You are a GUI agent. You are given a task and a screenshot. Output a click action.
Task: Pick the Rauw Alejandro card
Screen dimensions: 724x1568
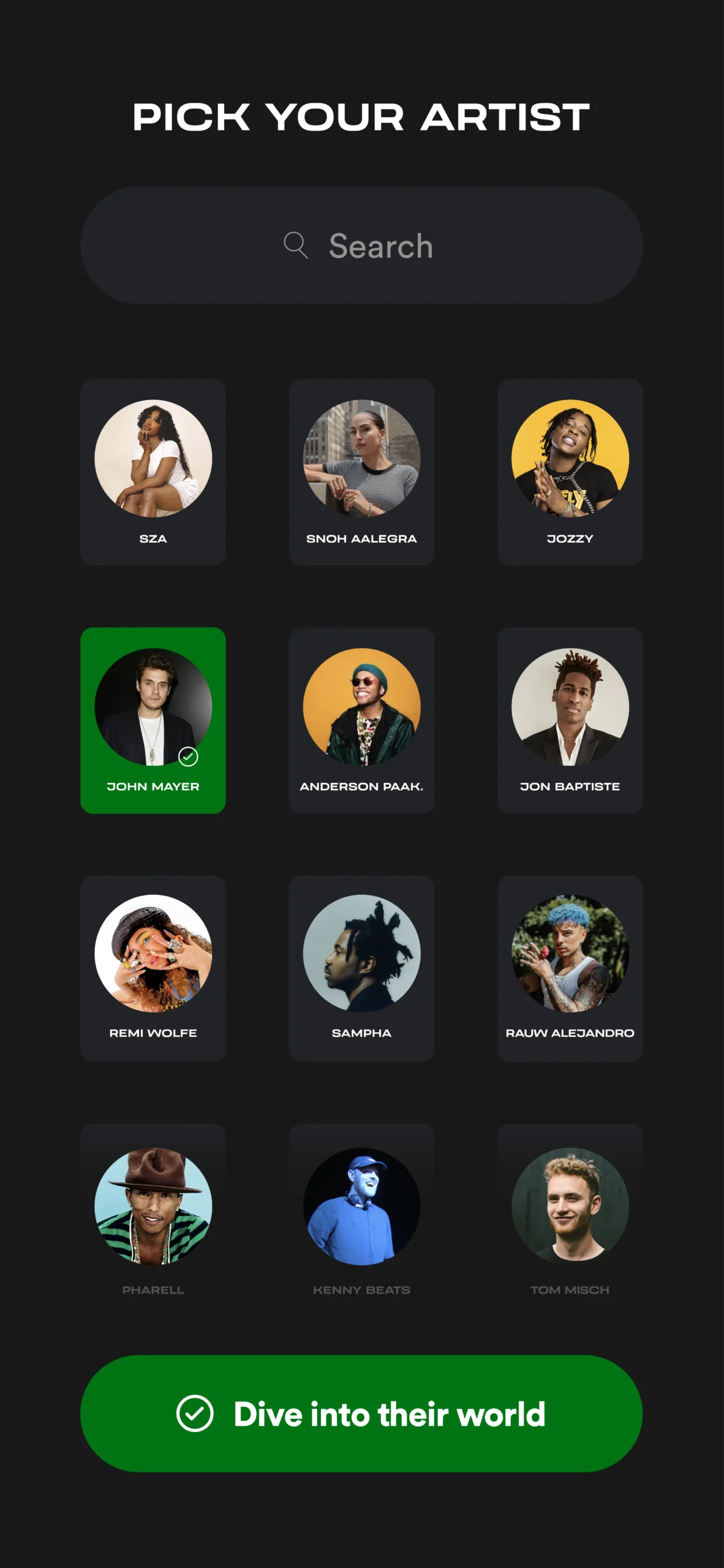(x=570, y=968)
